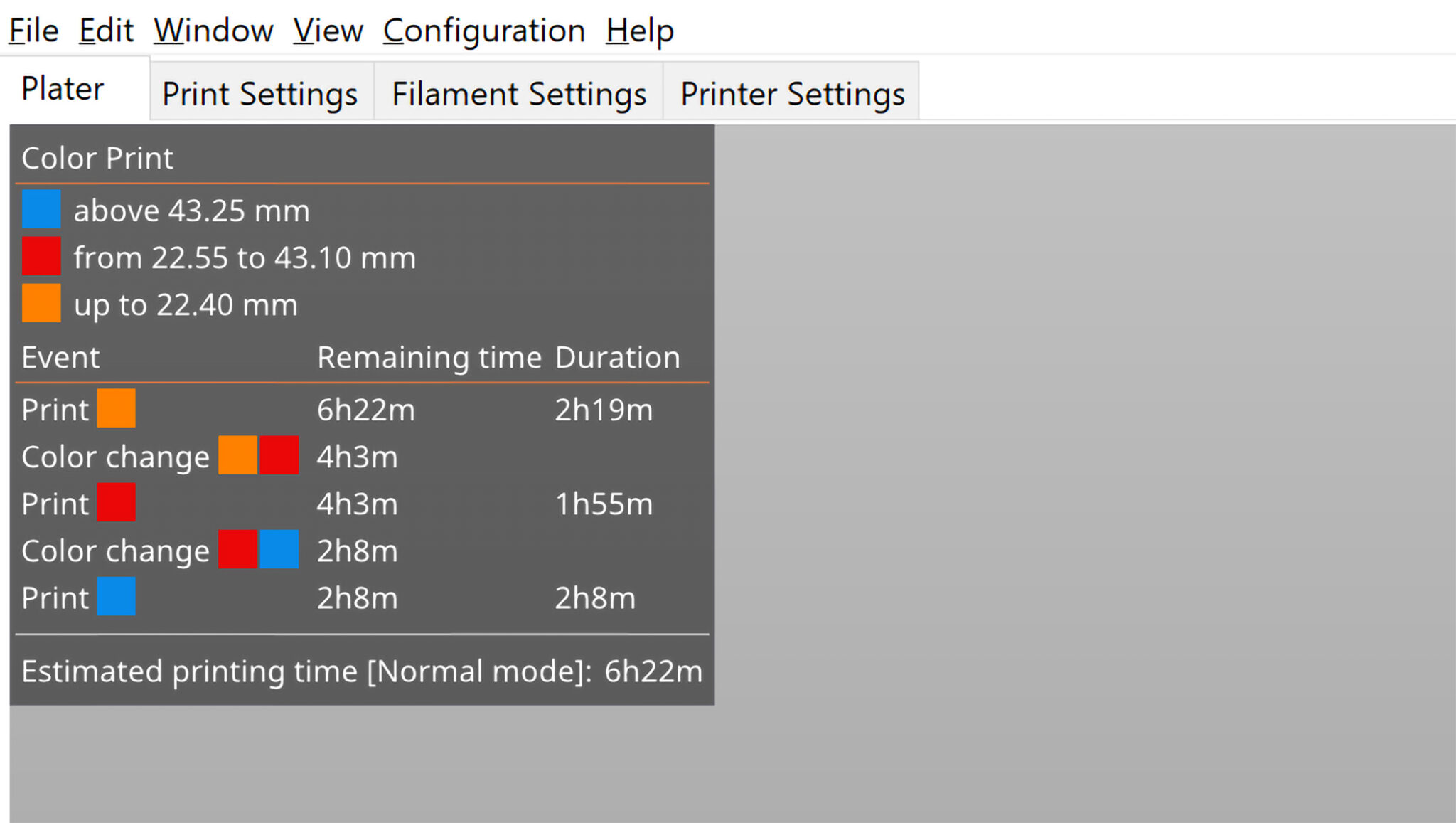1456x823 pixels.
Task: Open the View menu
Action: [328, 30]
